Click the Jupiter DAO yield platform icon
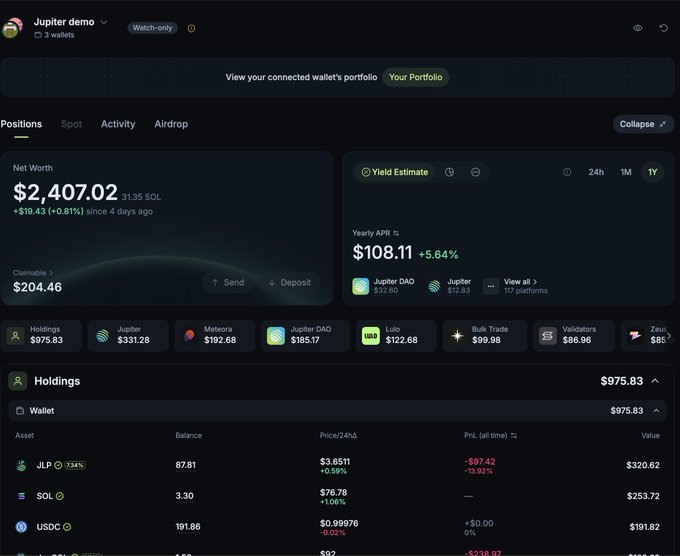 pos(361,286)
